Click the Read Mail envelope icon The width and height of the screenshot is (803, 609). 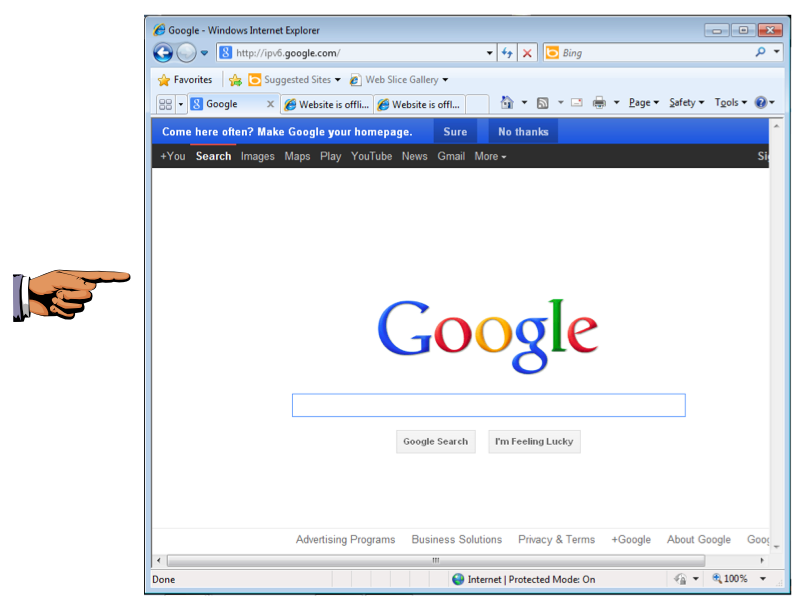(577, 102)
